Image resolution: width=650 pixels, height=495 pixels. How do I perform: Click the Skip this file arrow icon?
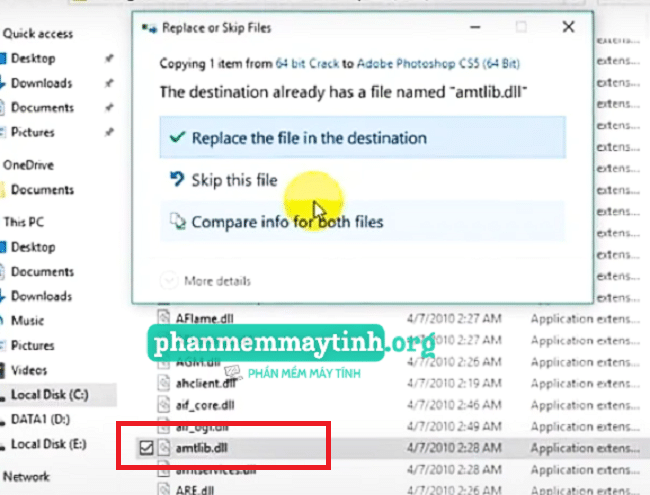pos(178,180)
